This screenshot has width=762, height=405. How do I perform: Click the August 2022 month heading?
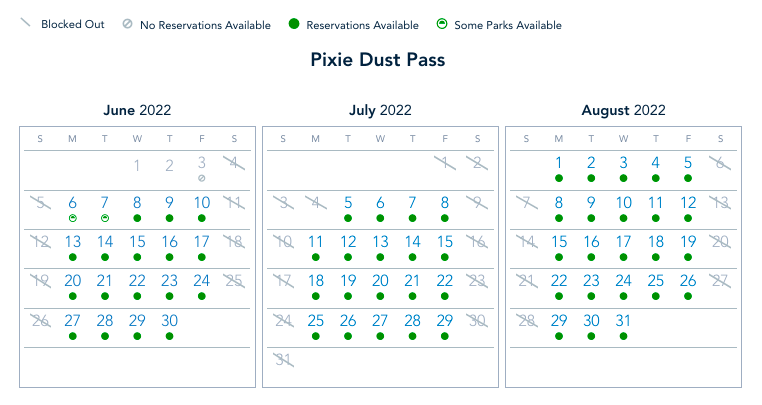tap(623, 110)
